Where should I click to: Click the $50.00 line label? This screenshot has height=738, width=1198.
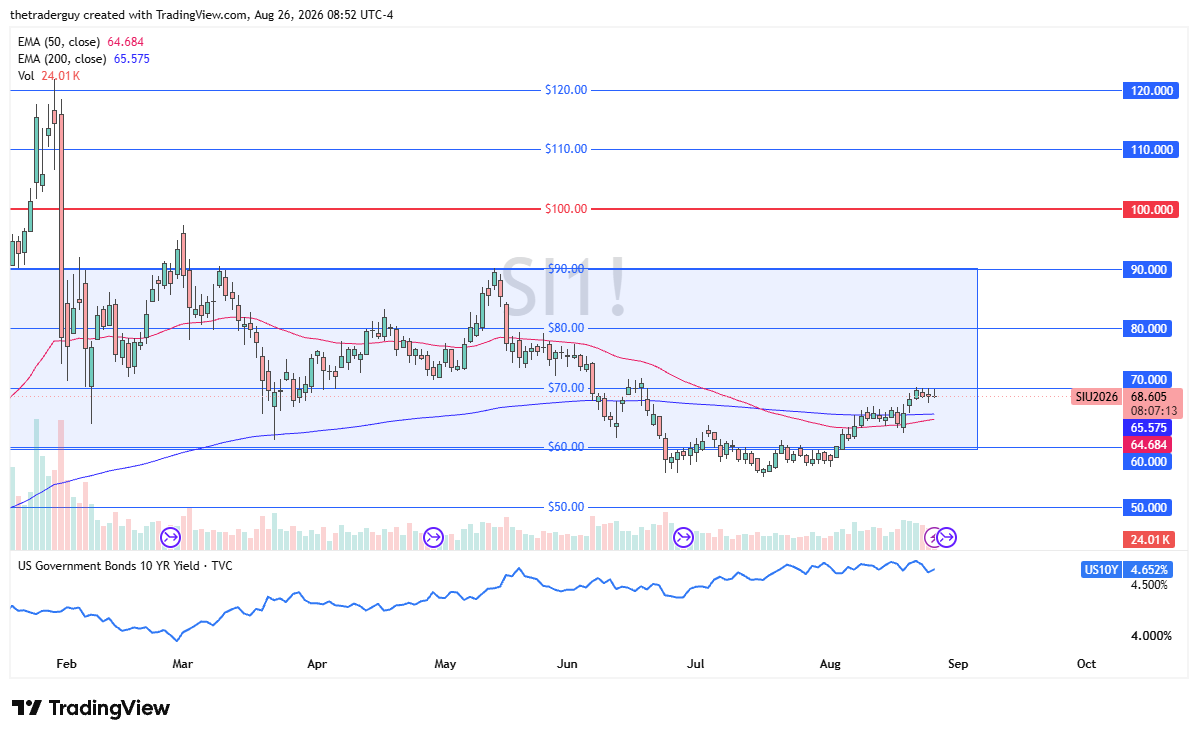[566, 507]
